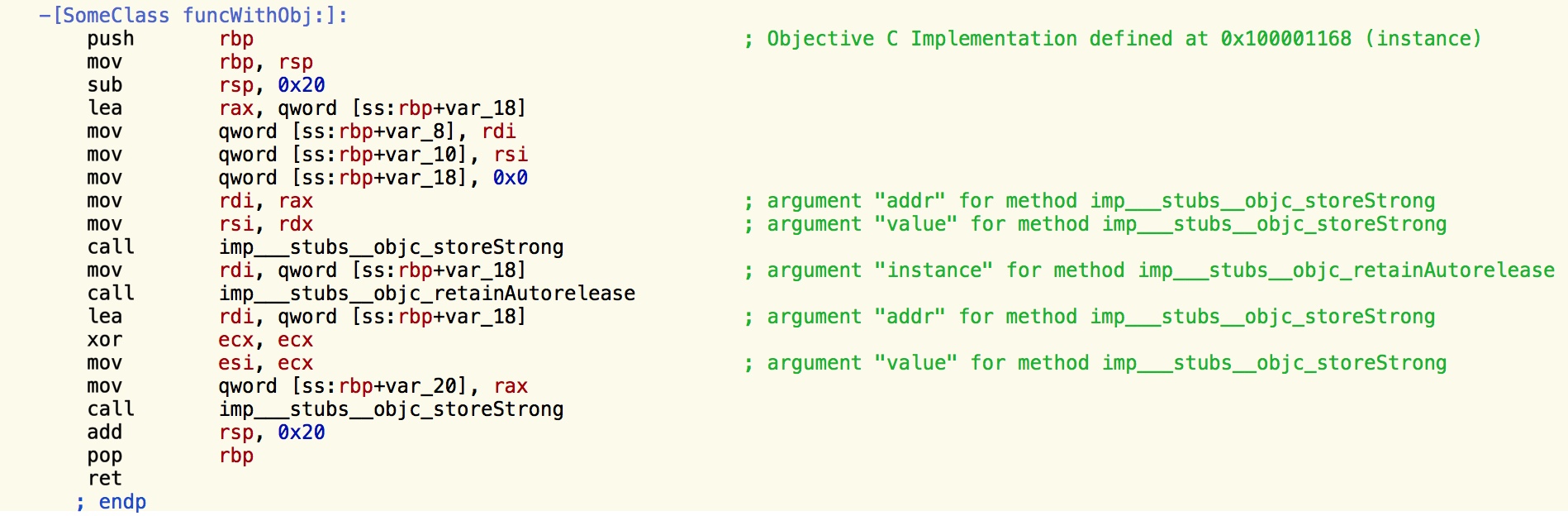
Task: Select the 0x0 constant stored to var_18
Action: coord(511,178)
